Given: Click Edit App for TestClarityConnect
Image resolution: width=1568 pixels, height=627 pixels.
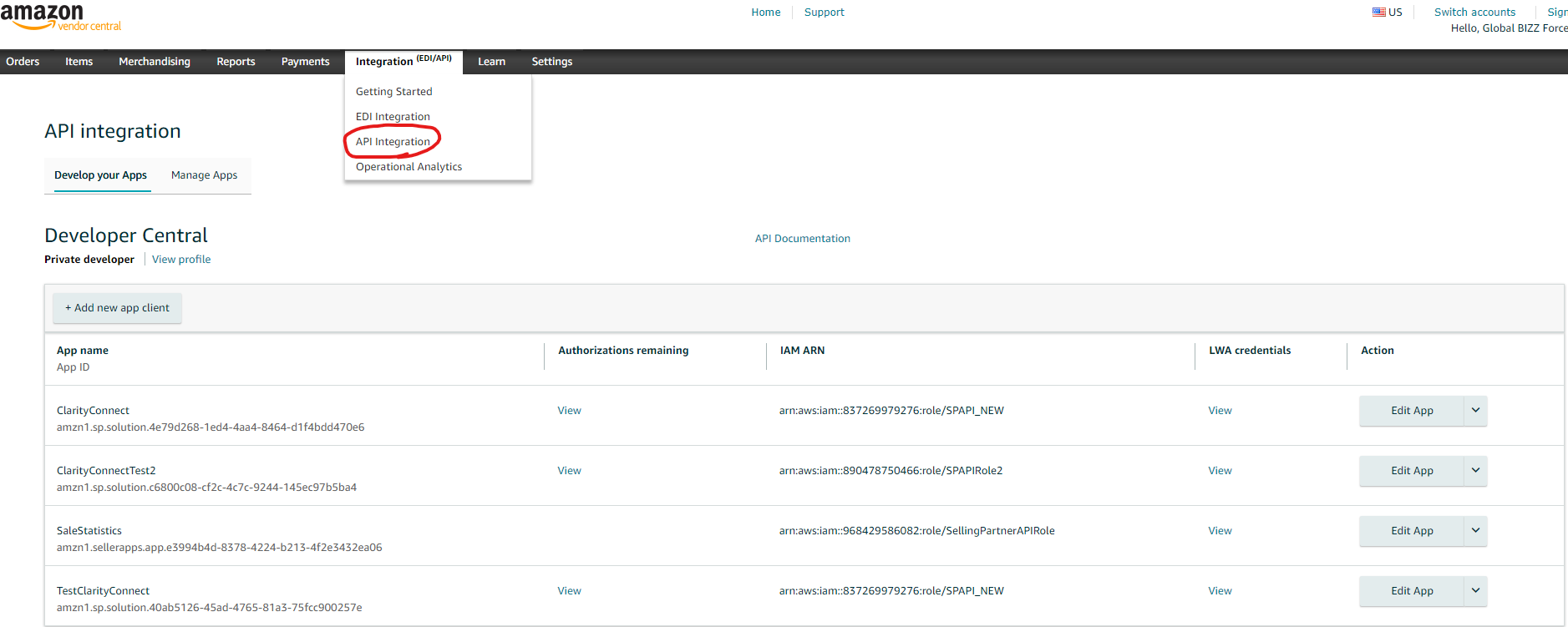Looking at the screenshot, I should [1412, 591].
